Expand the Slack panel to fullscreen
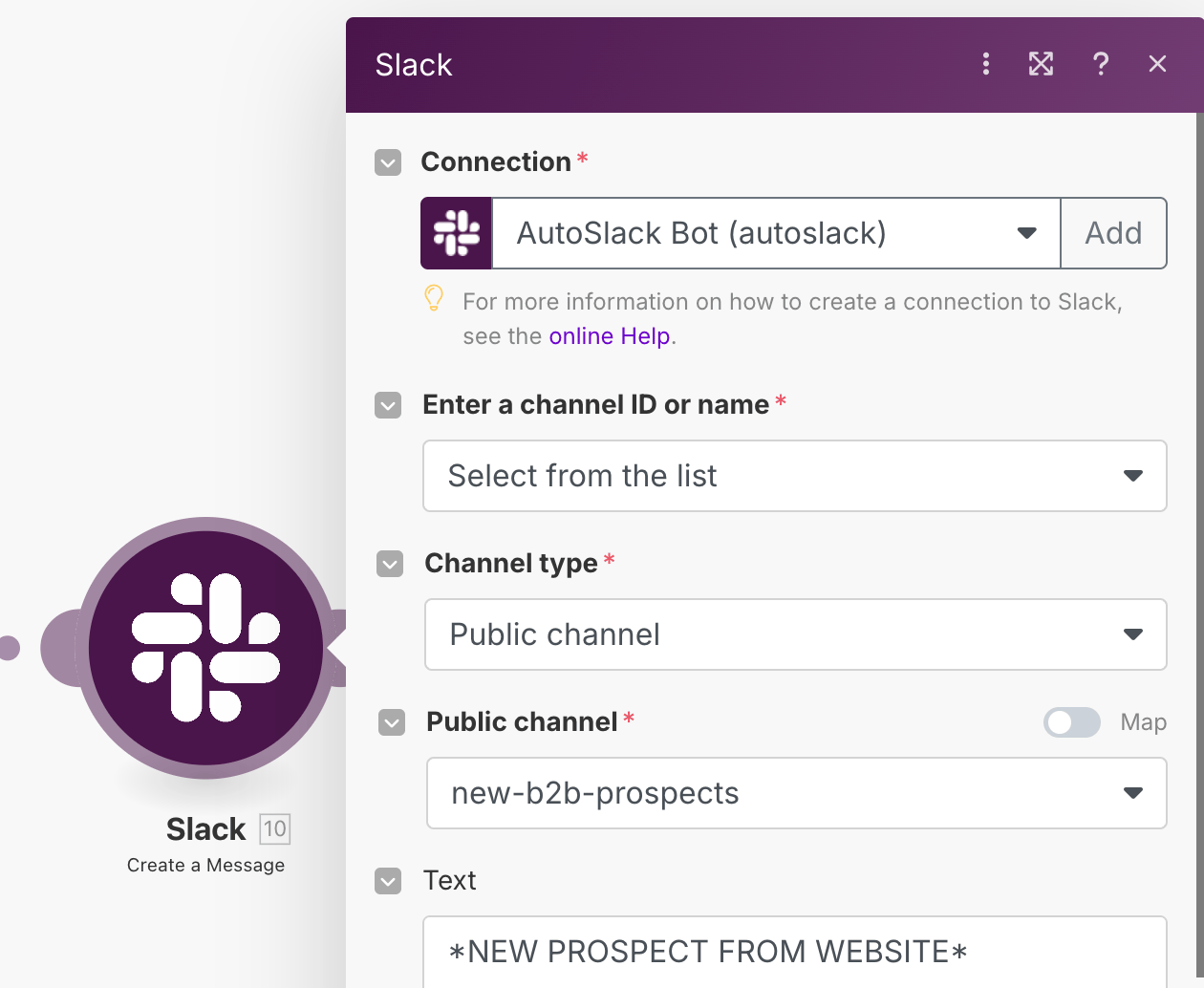 1041,64
